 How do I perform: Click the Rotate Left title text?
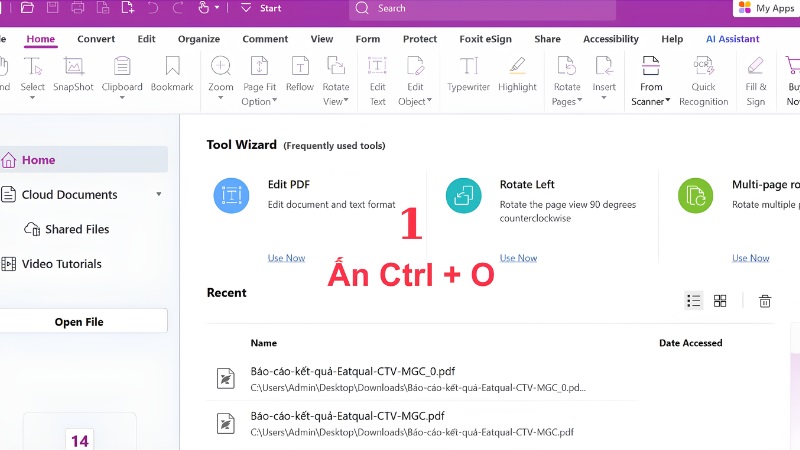[527, 184]
